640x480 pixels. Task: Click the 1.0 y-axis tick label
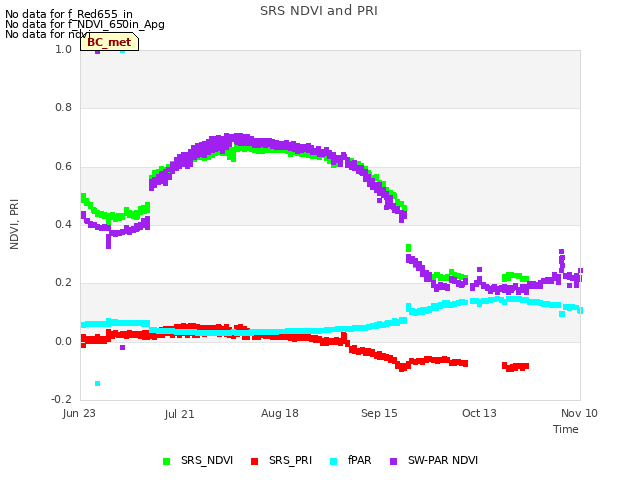point(64,49)
